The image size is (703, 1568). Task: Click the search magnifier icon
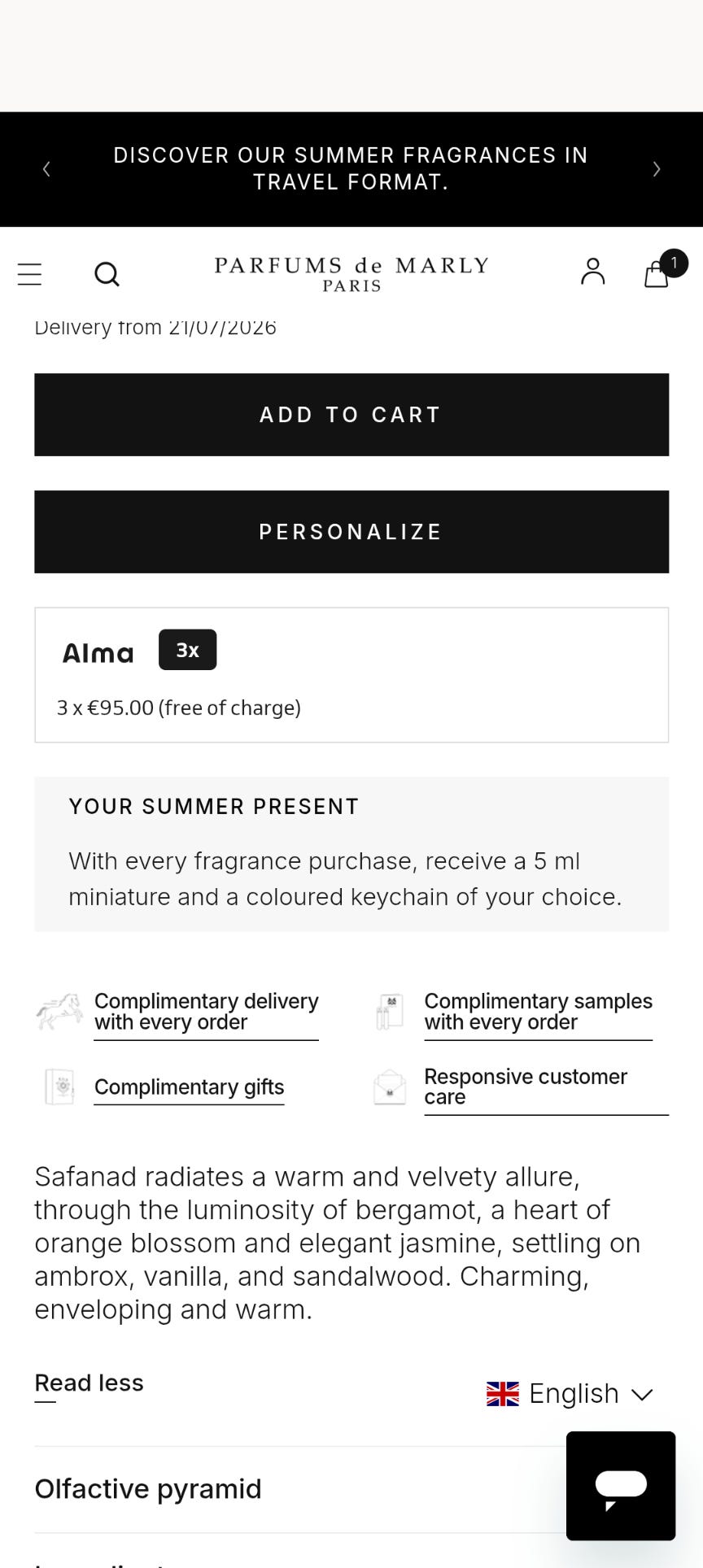click(107, 274)
